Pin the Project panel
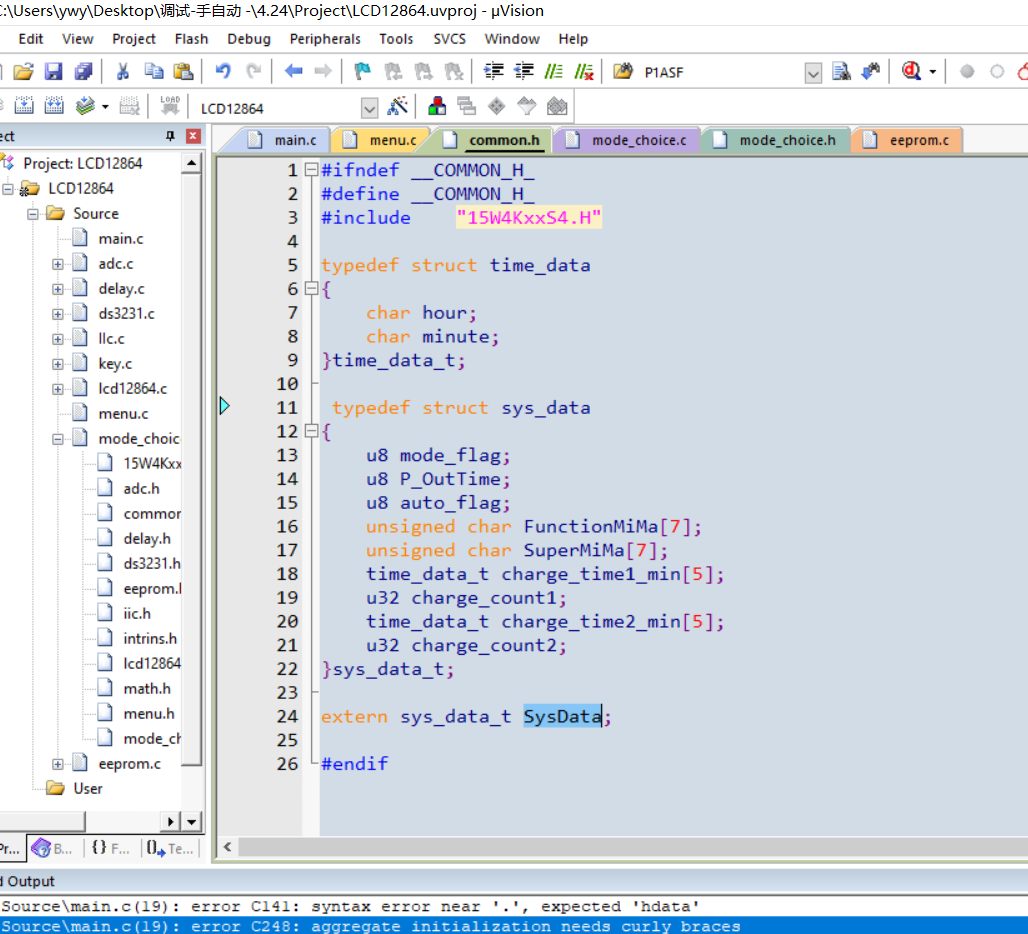 [x=170, y=136]
